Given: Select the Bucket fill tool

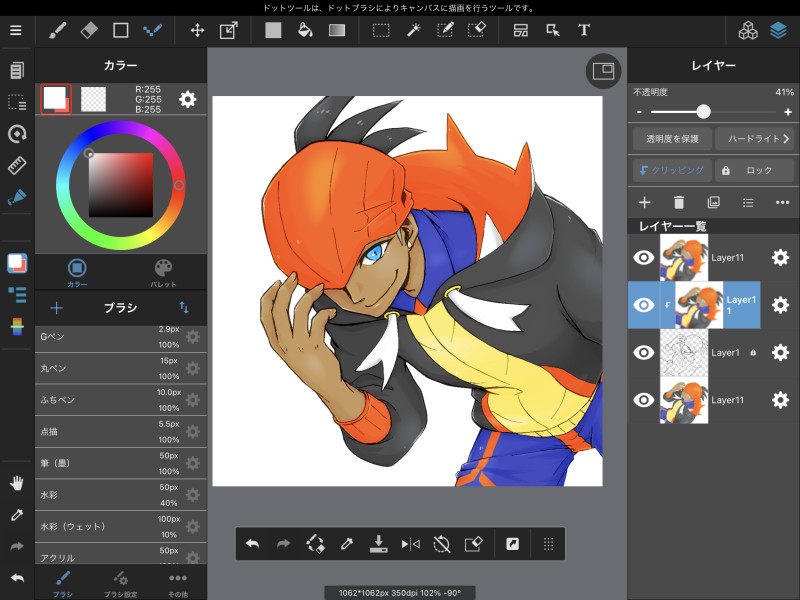Looking at the screenshot, I should coord(305,30).
